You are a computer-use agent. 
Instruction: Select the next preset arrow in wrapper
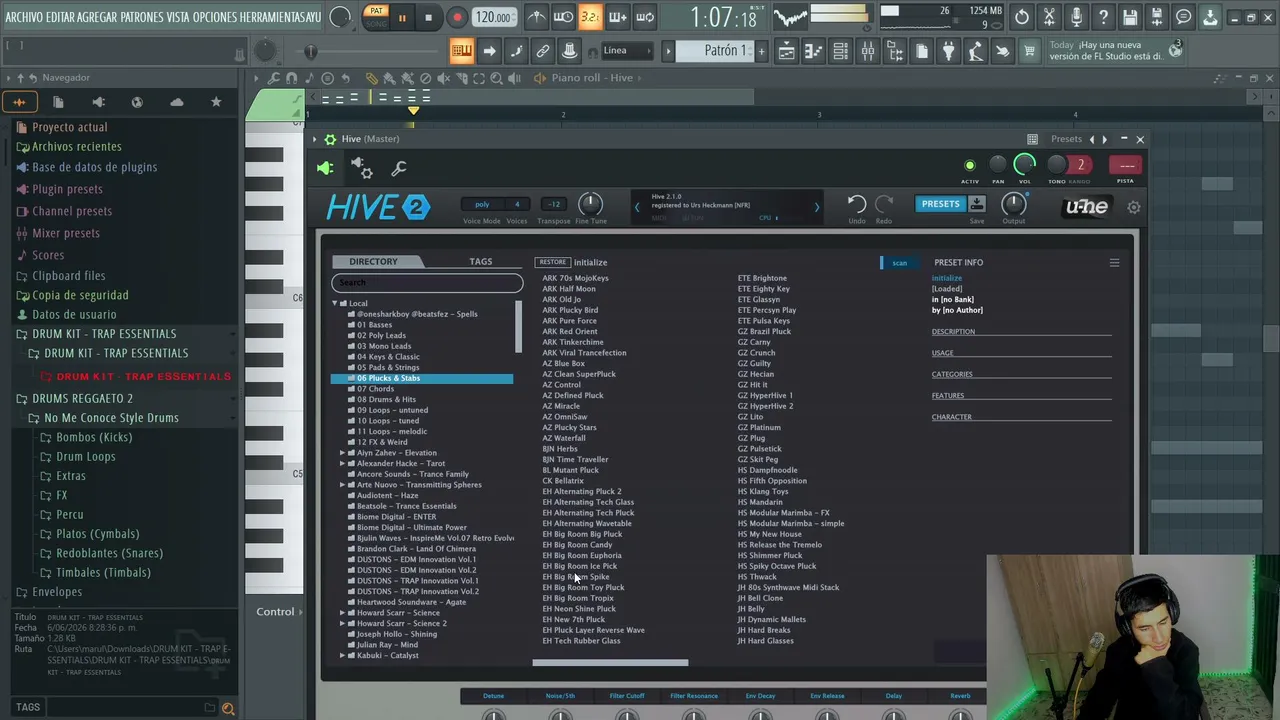tap(1104, 139)
